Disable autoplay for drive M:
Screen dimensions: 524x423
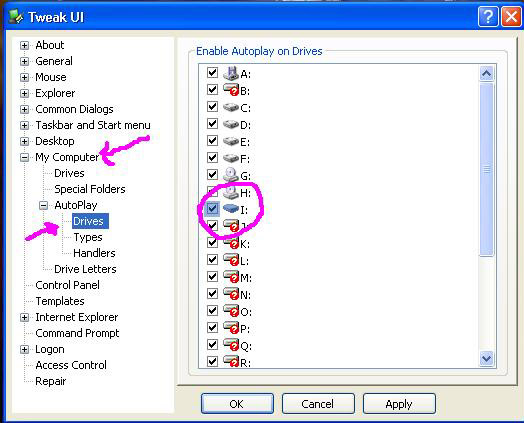(x=213, y=277)
